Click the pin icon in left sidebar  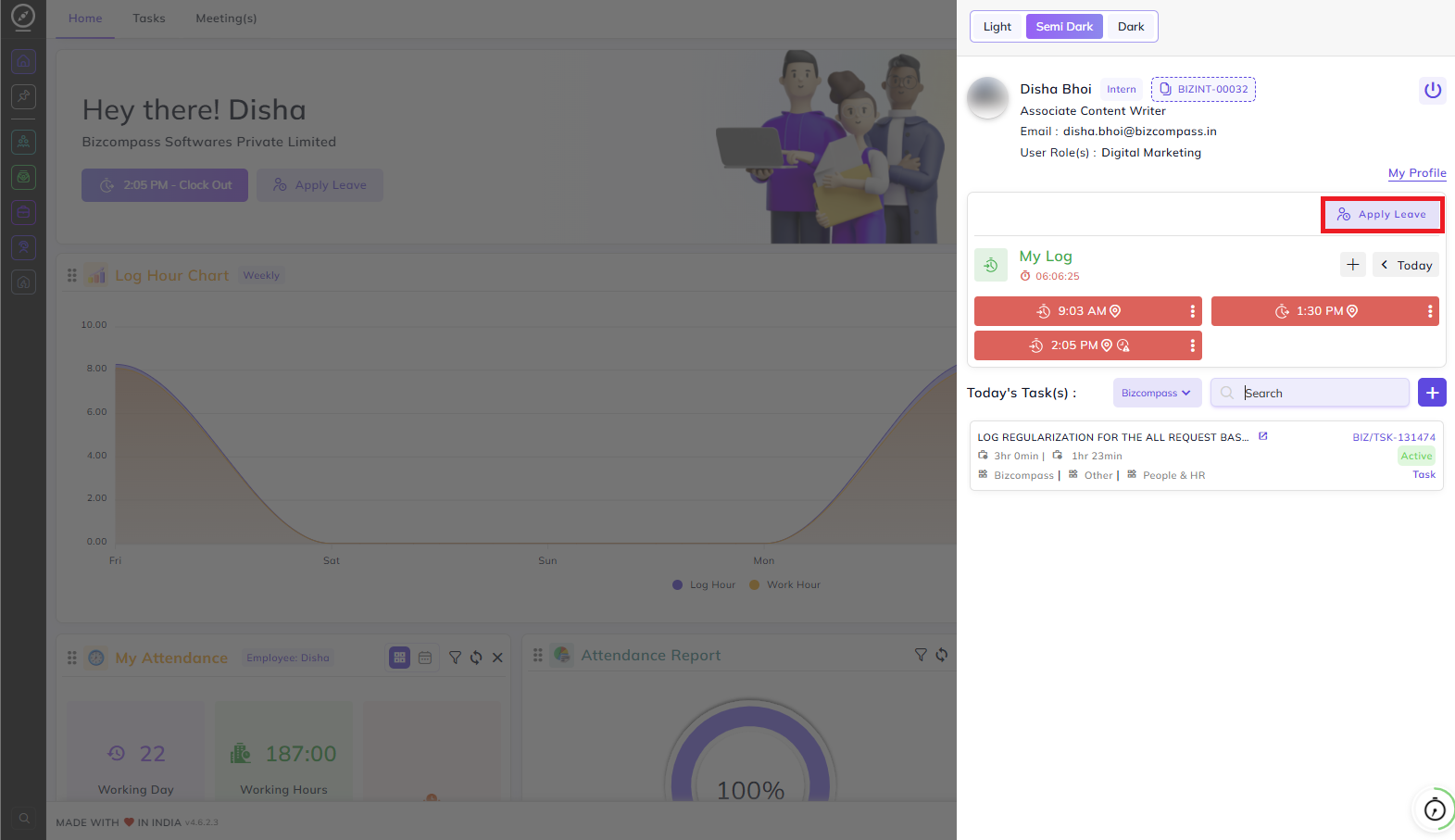point(23,95)
